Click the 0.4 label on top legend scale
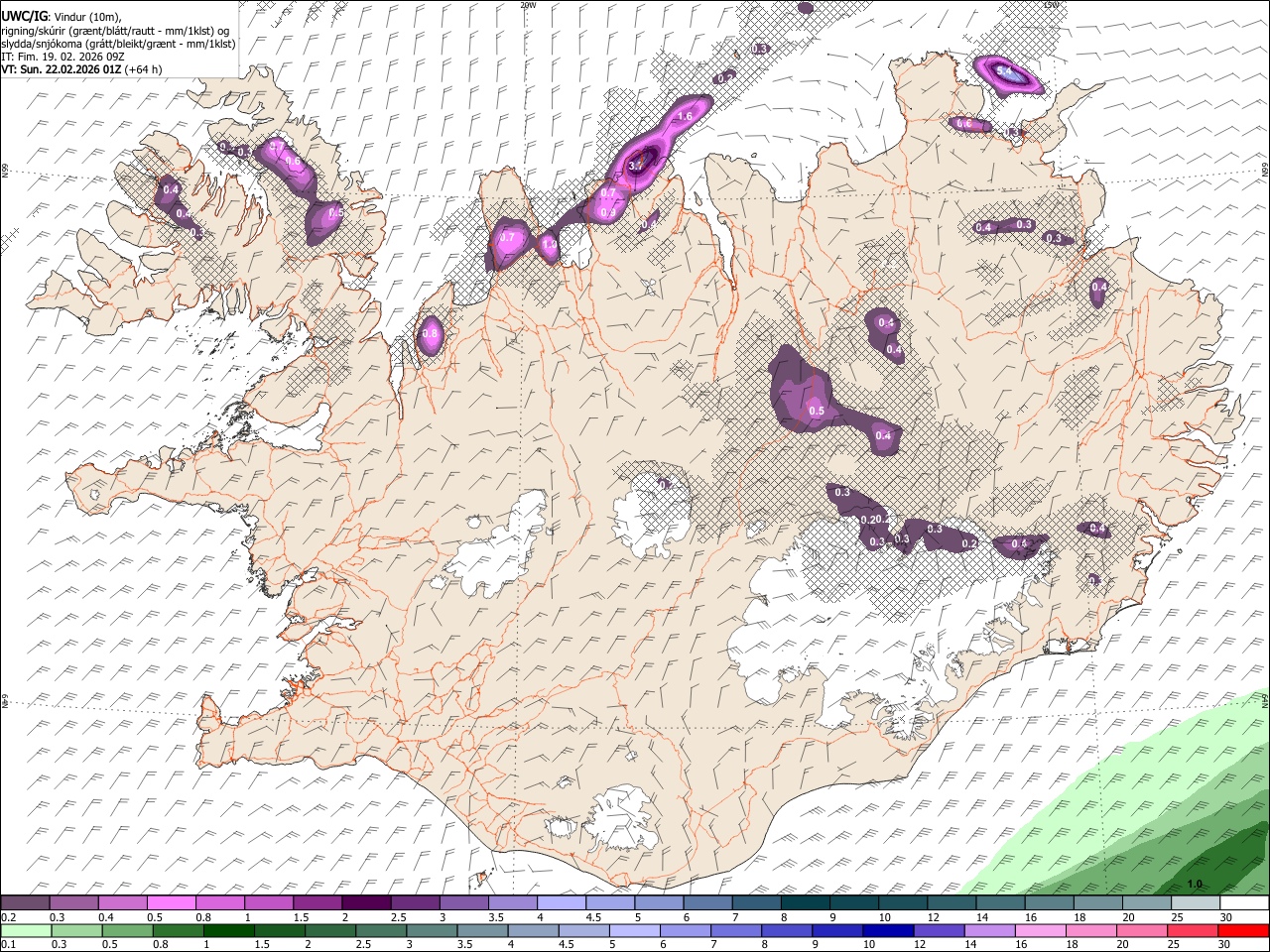This screenshot has height=952, width=1270. (x=106, y=917)
